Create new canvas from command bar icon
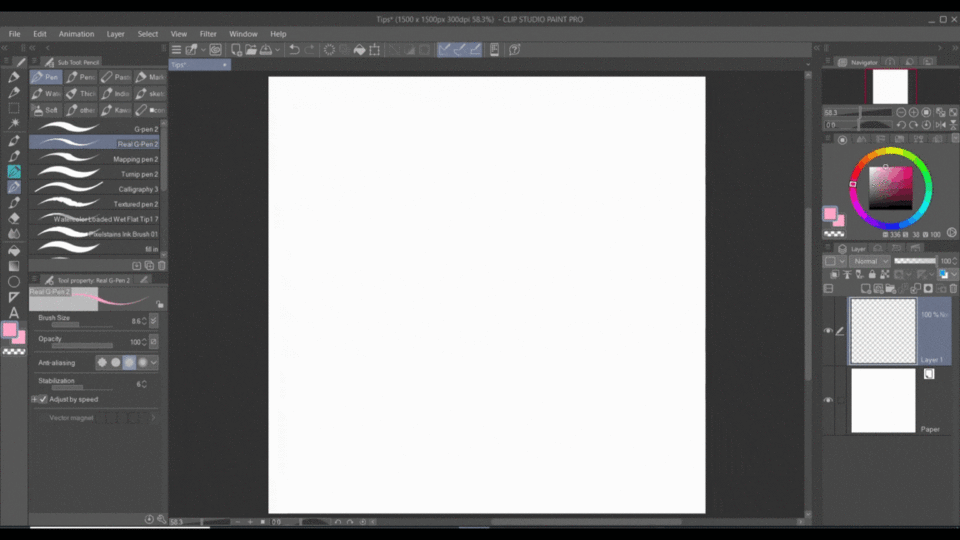 coord(234,49)
